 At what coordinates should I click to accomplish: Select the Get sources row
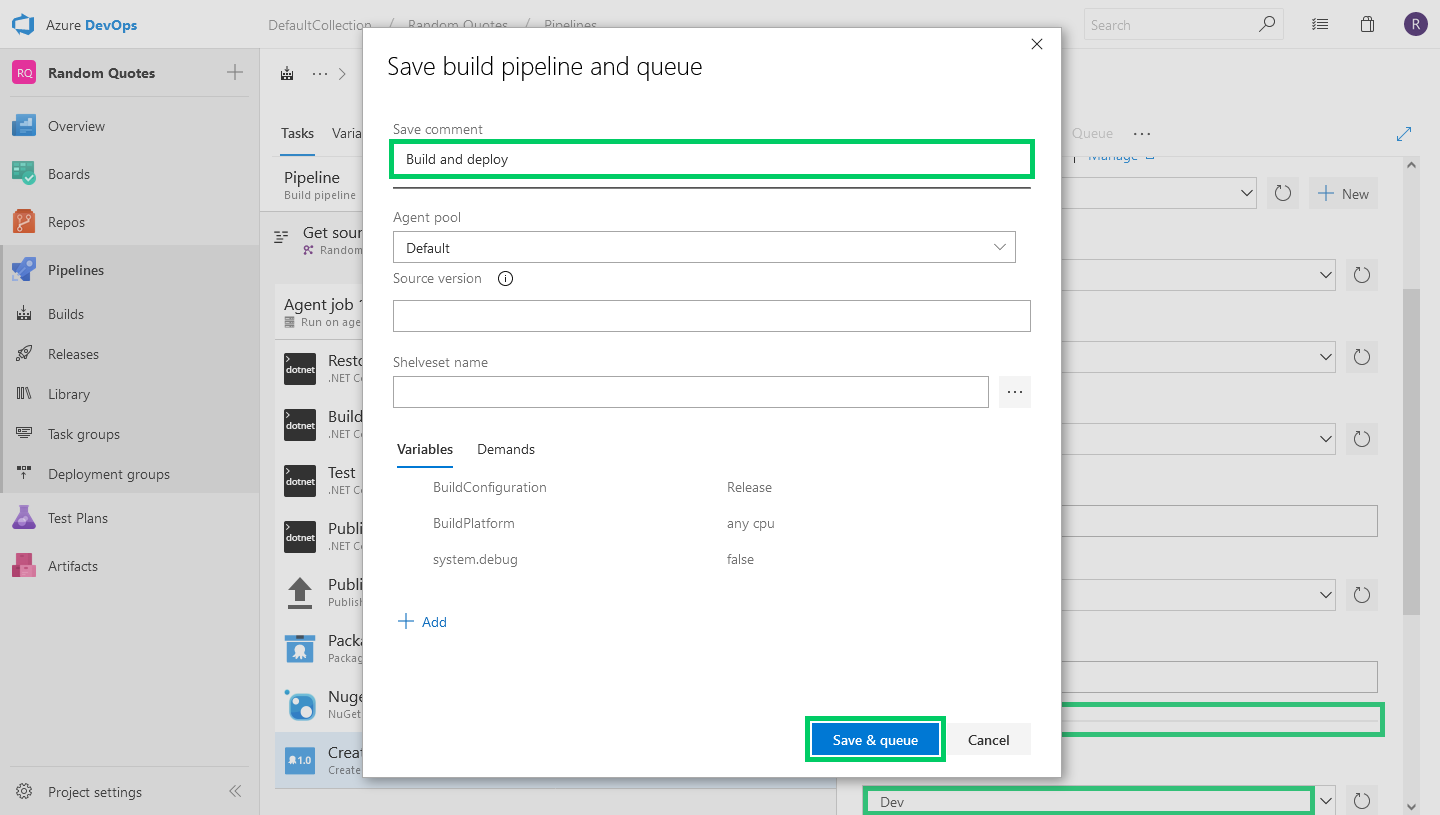(x=318, y=240)
